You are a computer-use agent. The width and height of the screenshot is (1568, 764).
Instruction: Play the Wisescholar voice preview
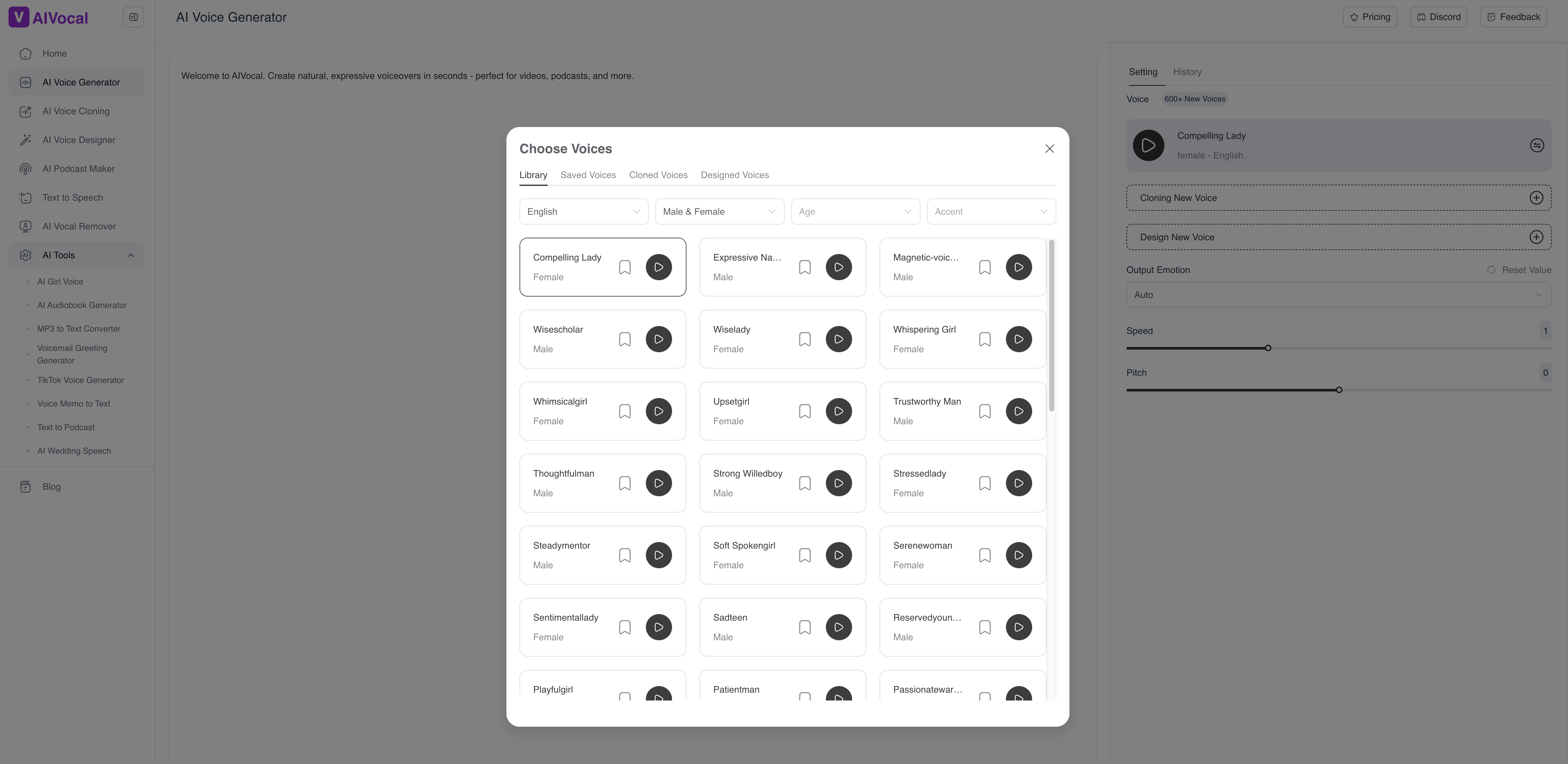coord(659,339)
